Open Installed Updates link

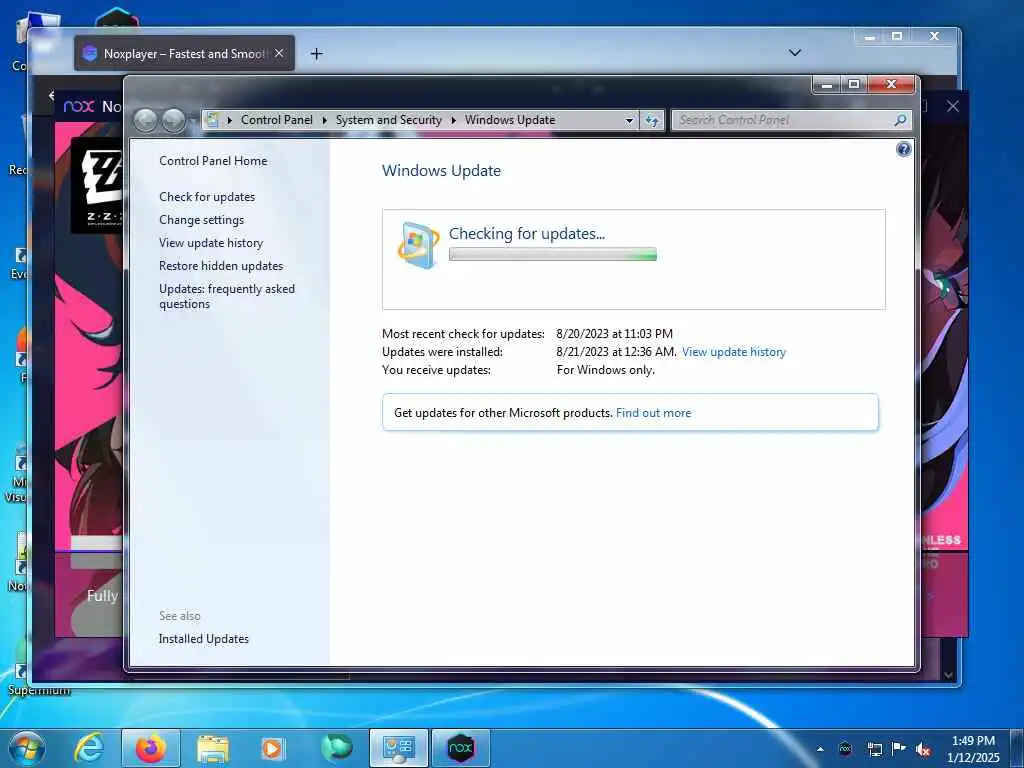(x=204, y=639)
